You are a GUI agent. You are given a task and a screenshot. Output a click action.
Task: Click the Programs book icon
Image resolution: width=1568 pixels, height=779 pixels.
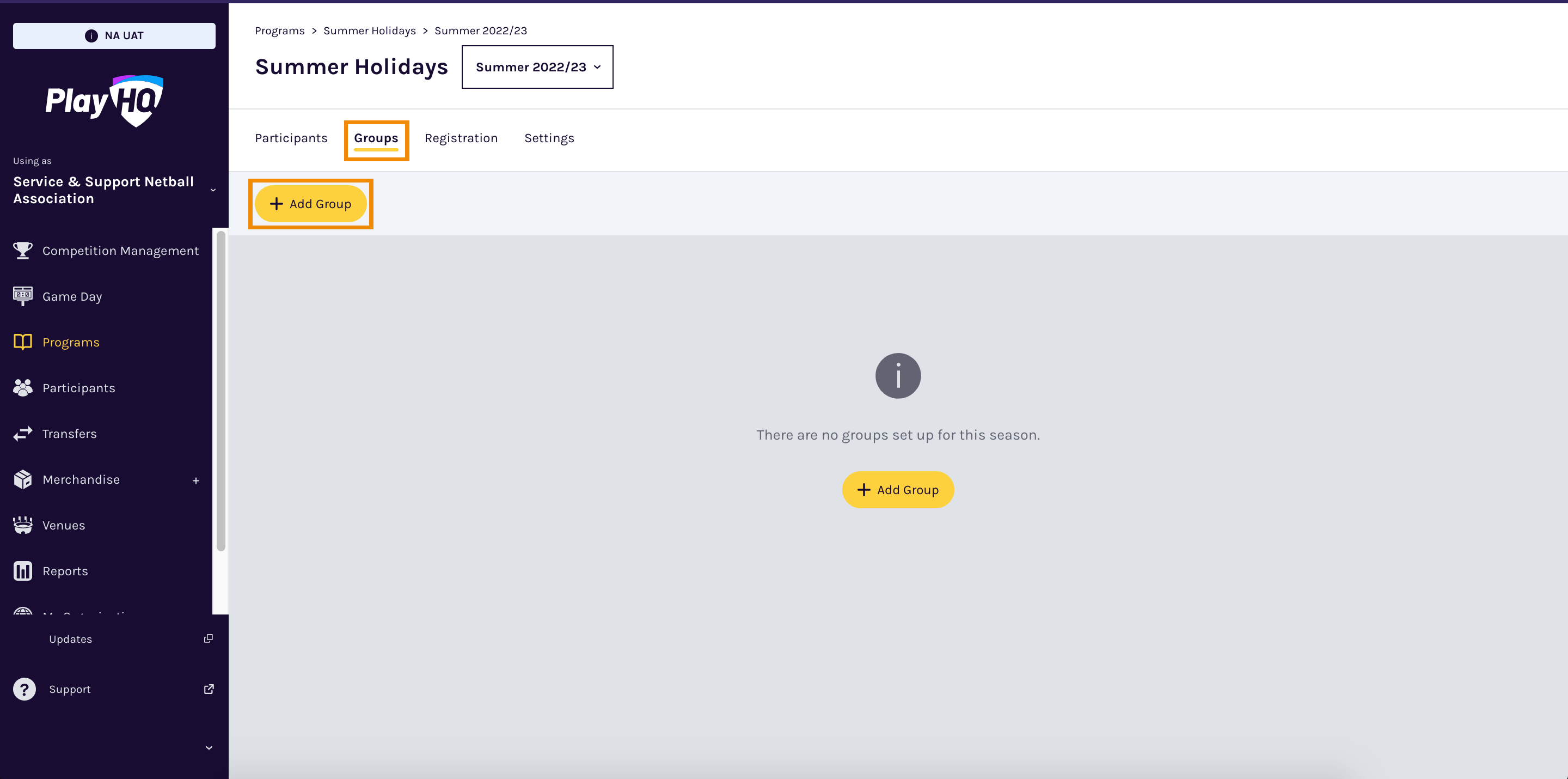click(x=22, y=342)
